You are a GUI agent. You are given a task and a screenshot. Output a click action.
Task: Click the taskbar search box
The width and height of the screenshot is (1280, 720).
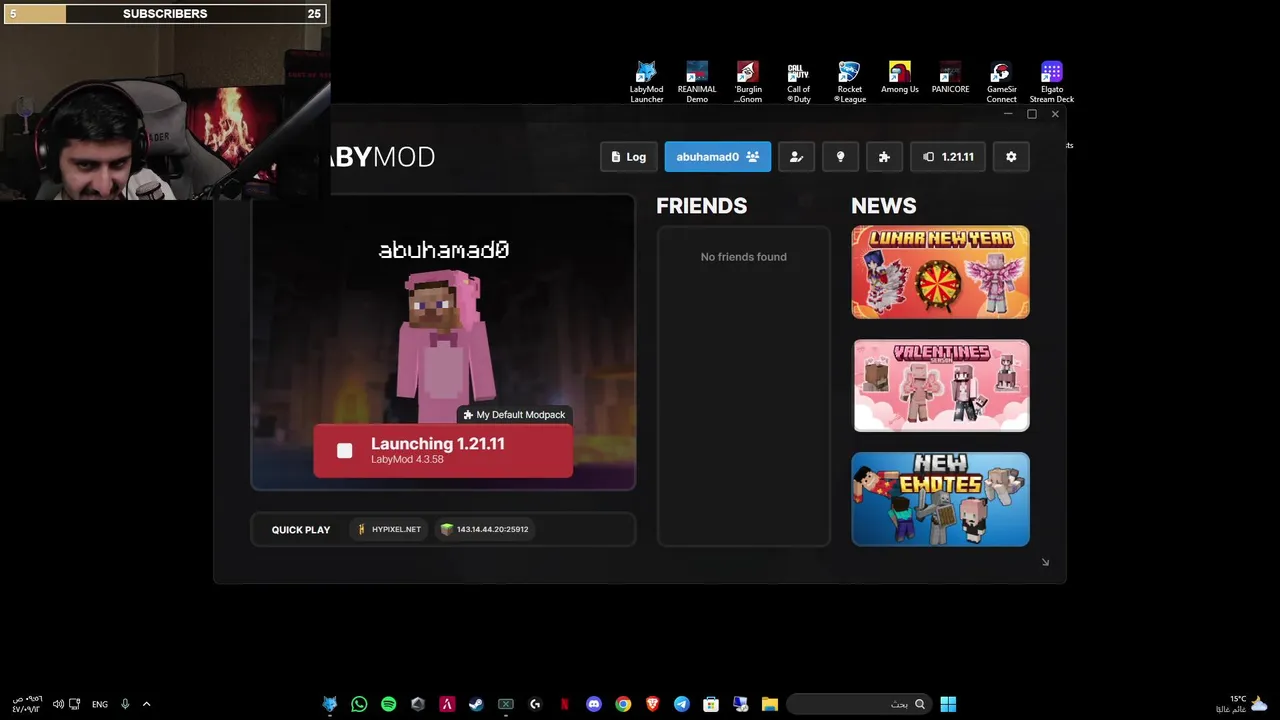coord(858,704)
